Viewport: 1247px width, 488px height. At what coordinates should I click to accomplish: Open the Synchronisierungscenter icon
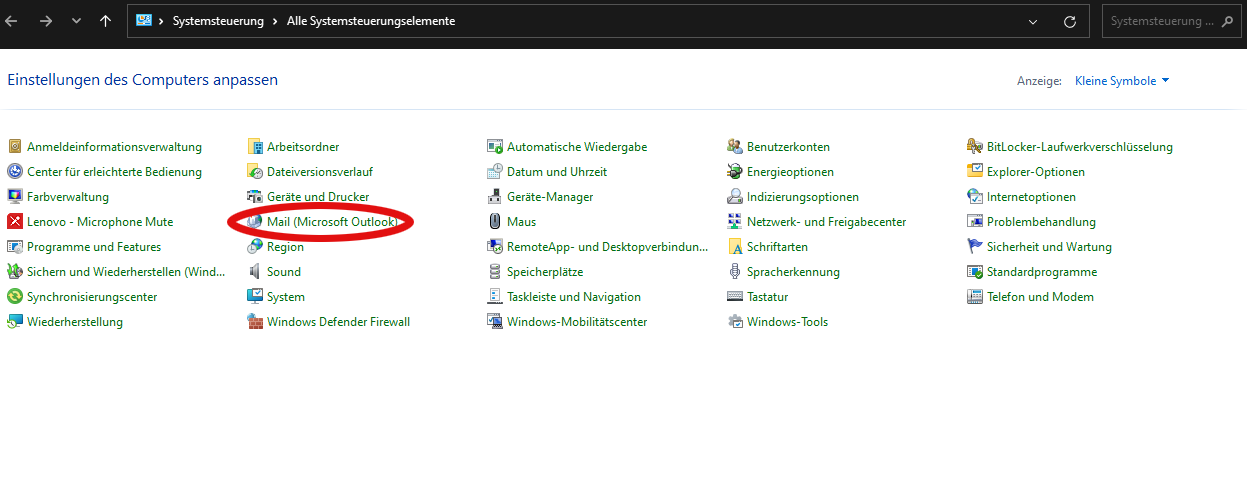click(15, 297)
